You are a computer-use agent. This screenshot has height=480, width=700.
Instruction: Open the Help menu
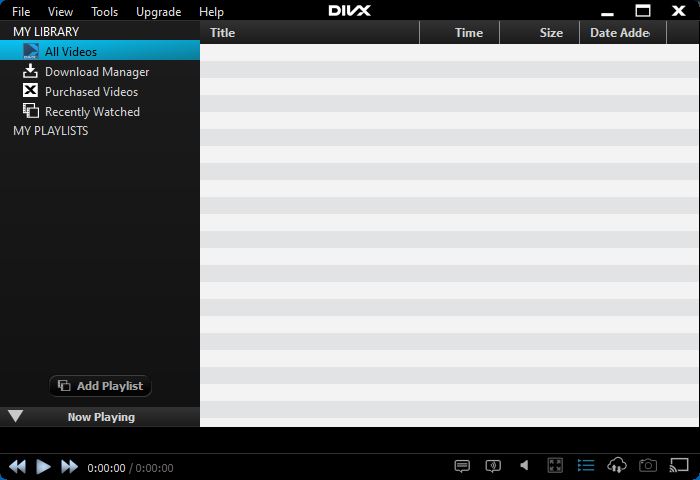211,12
